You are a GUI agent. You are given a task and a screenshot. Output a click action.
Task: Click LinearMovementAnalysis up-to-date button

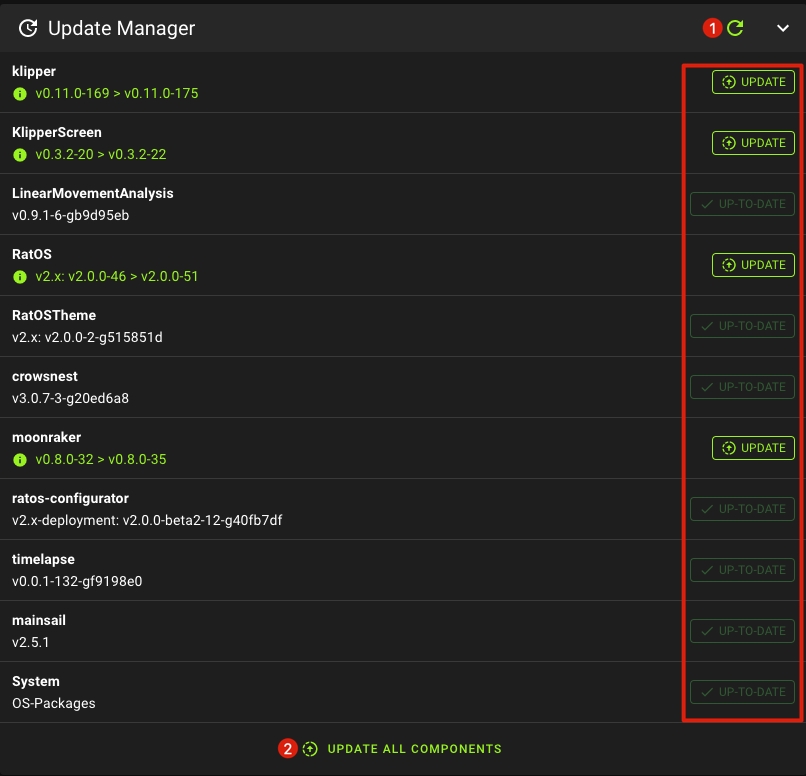(x=742, y=204)
